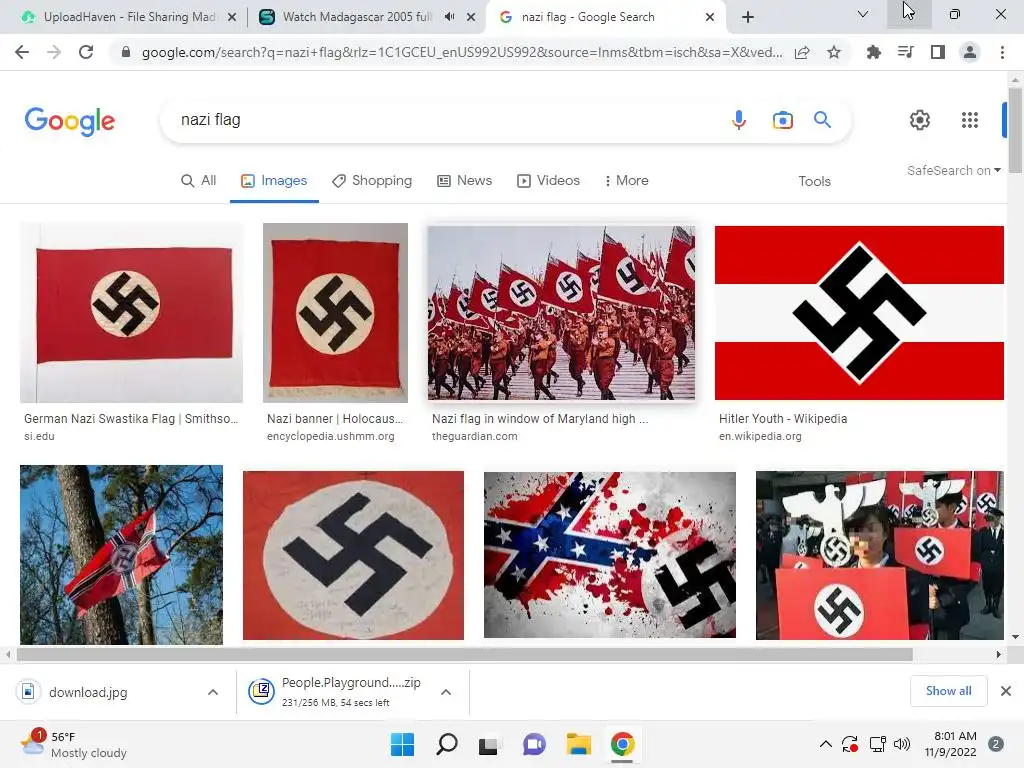Switch to the Videos tab
The height and width of the screenshot is (768, 1024).
[x=549, y=181]
